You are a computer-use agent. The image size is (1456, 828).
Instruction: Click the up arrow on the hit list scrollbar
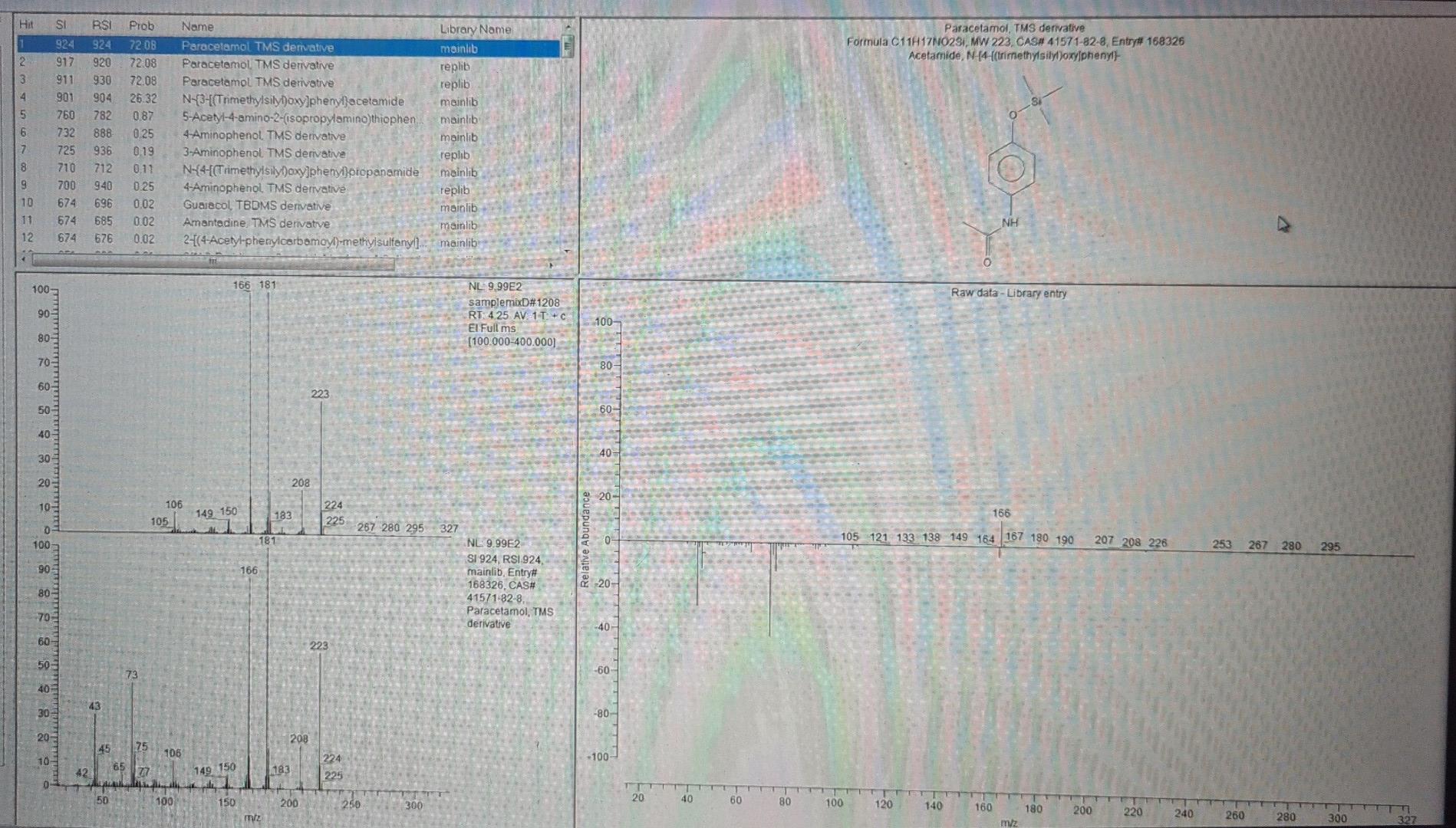click(567, 25)
